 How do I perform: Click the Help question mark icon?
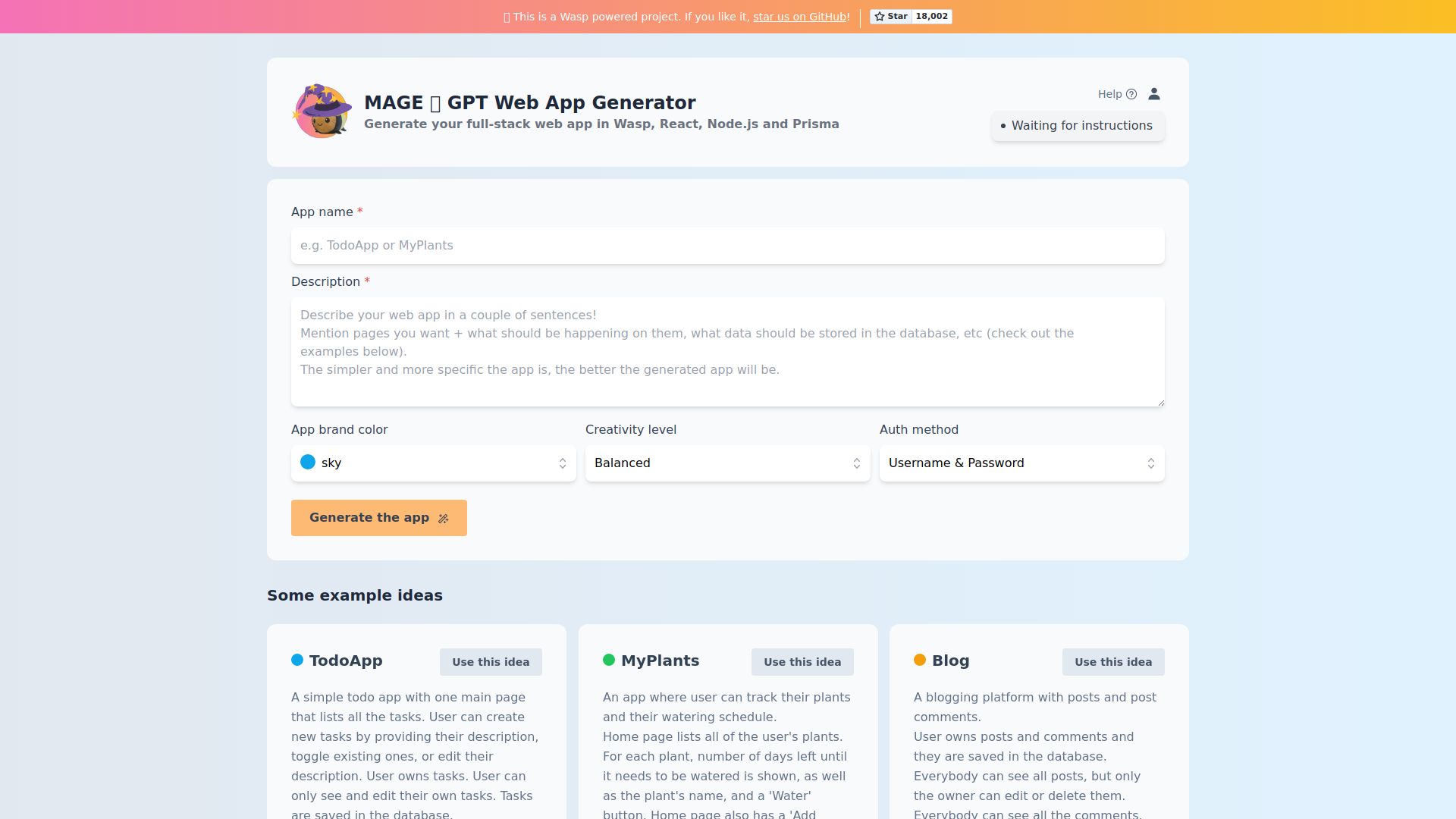pyautogui.click(x=1131, y=94)
